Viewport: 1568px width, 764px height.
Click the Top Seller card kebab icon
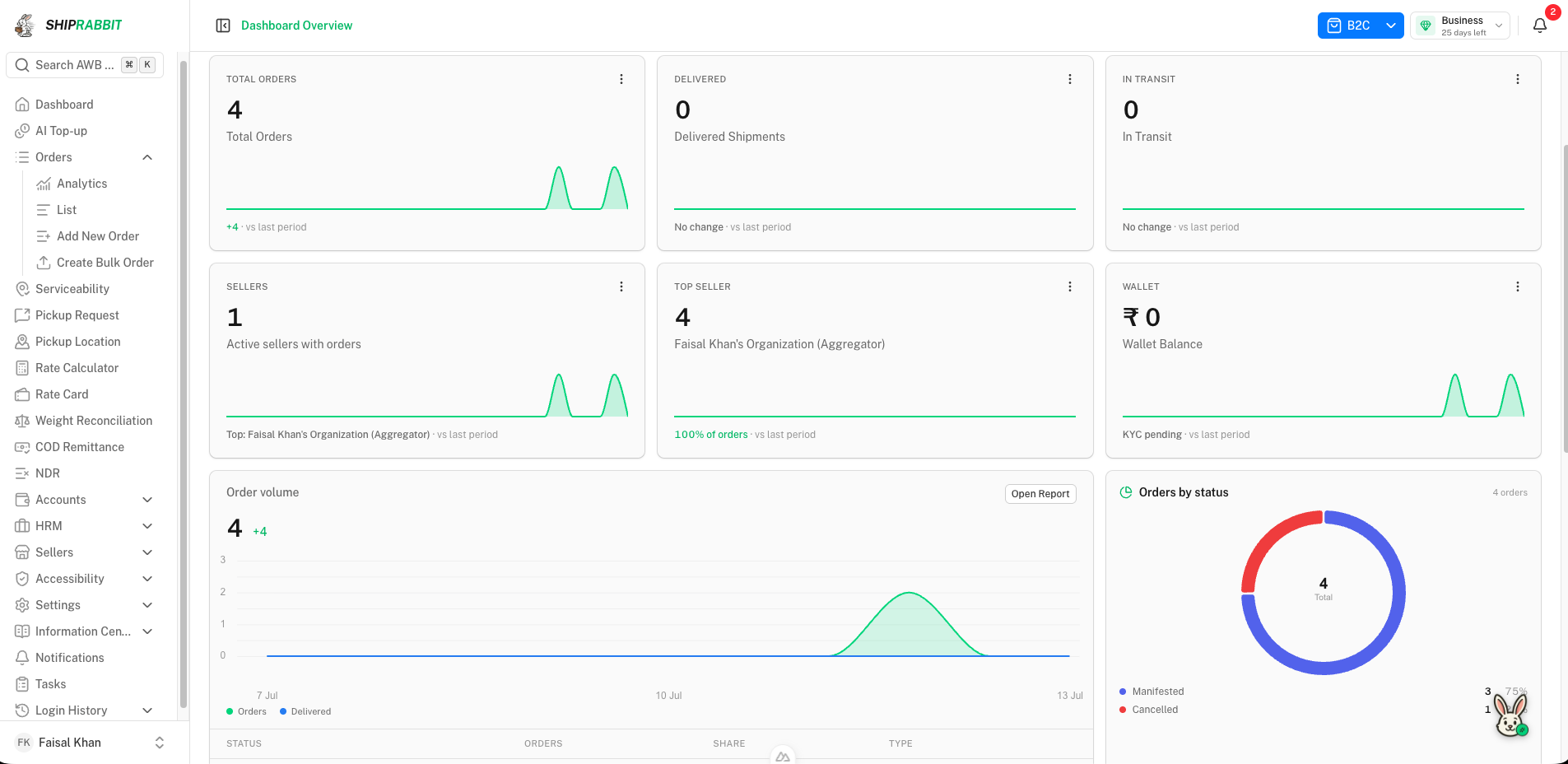click(x=1070, y=286)
